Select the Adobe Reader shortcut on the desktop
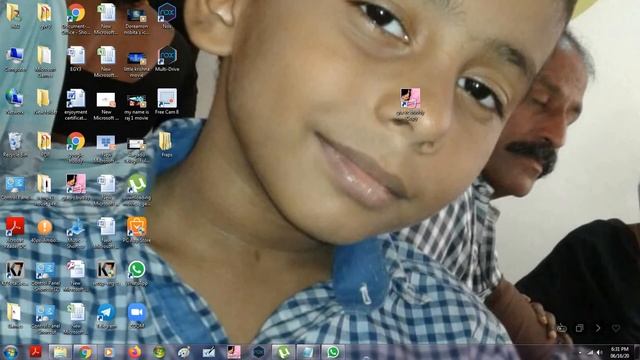 tap(15, 233)
